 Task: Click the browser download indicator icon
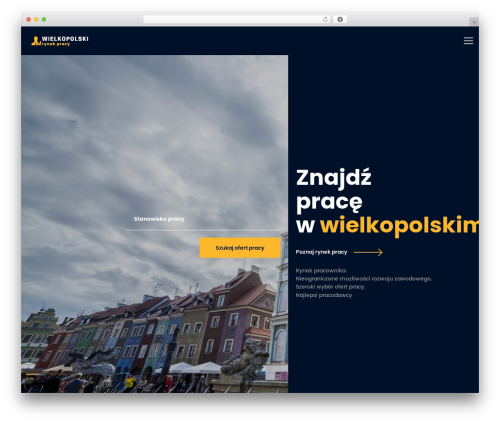[340, 20]
